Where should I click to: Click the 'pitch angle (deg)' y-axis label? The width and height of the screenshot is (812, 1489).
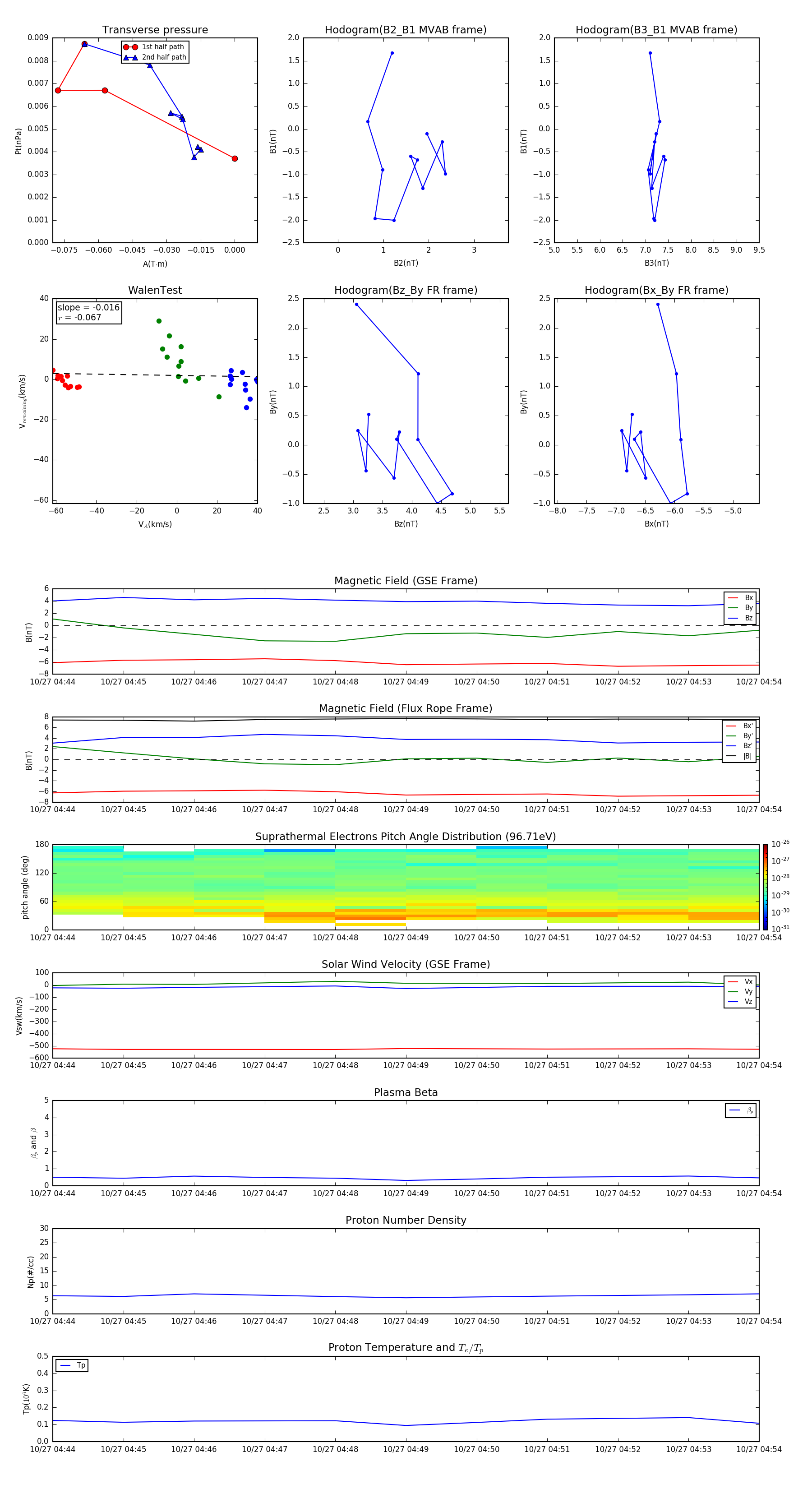[x=25, y=887]
